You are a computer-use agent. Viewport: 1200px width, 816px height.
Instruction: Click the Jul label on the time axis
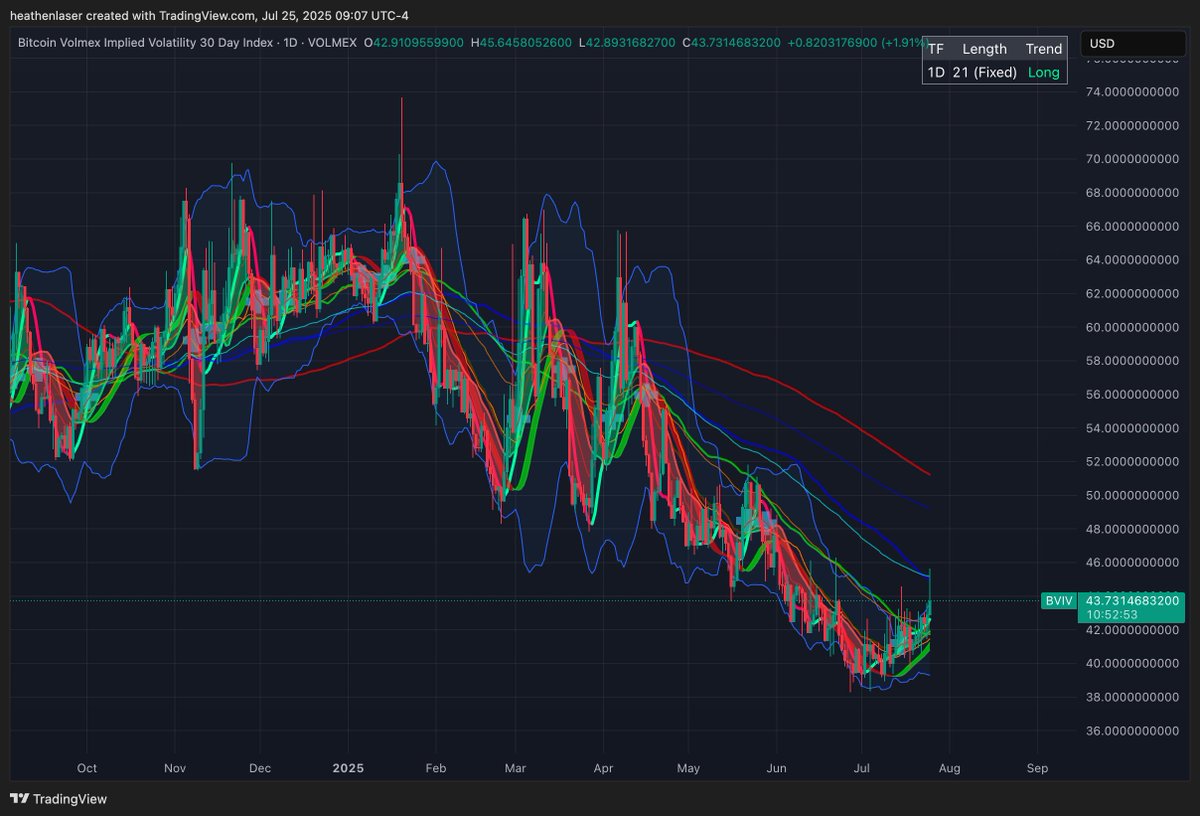(x=860, y=768)
